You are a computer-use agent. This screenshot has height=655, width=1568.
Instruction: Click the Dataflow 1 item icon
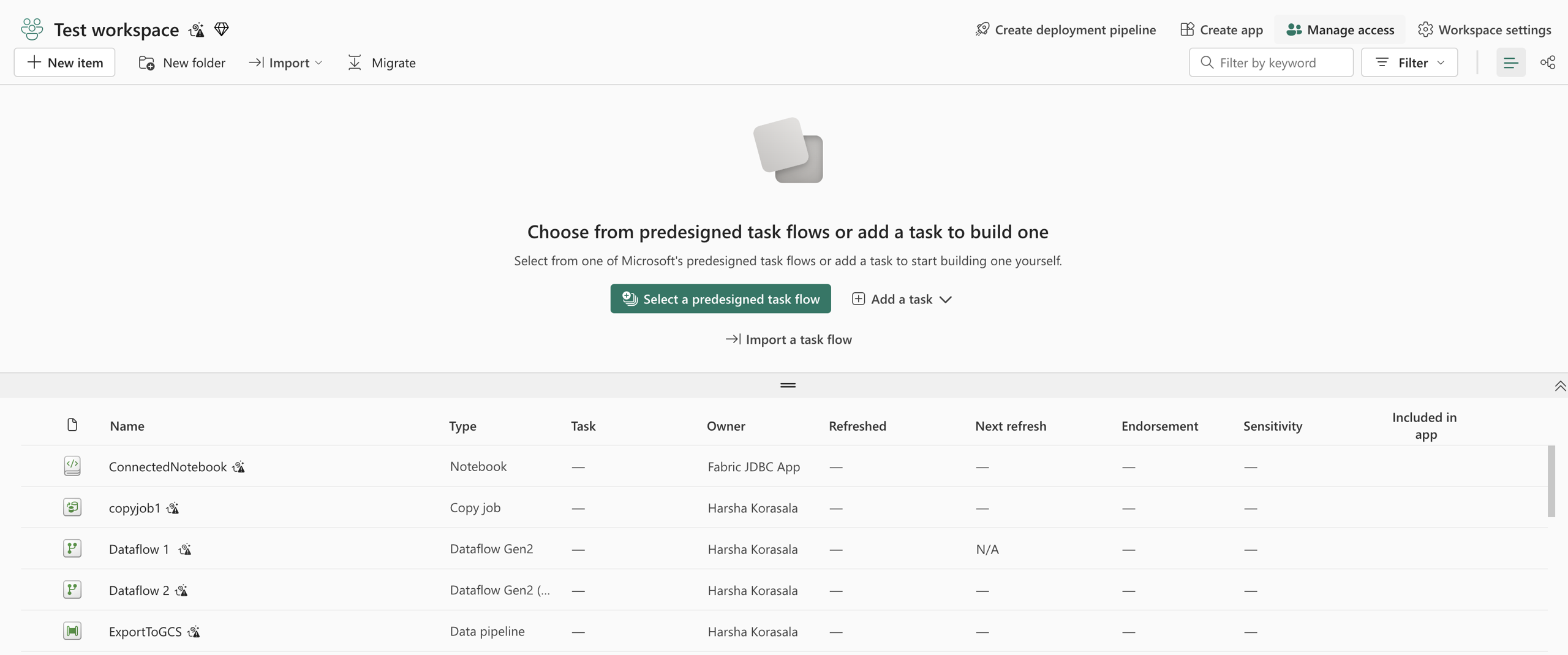click(72, 548)
